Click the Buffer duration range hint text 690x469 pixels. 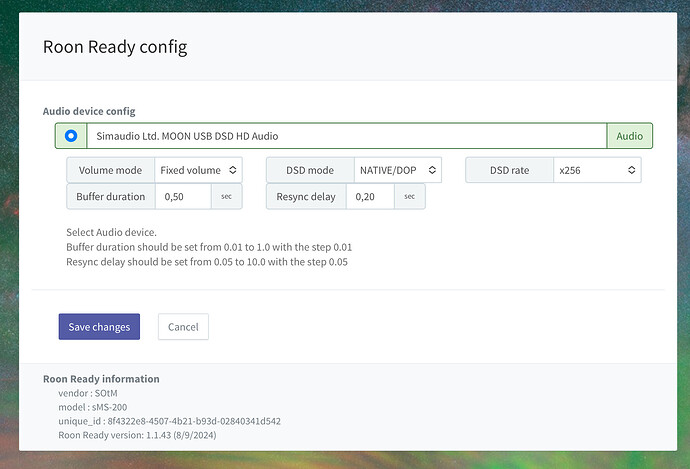pyautogui.click(x=209, y=247)
